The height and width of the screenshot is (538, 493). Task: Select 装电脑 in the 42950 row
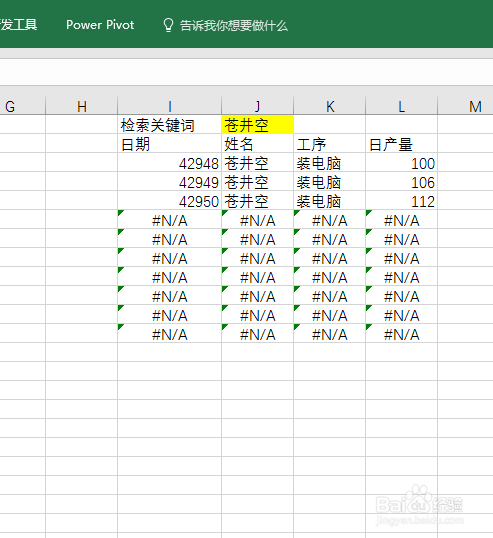click(330, 201)
